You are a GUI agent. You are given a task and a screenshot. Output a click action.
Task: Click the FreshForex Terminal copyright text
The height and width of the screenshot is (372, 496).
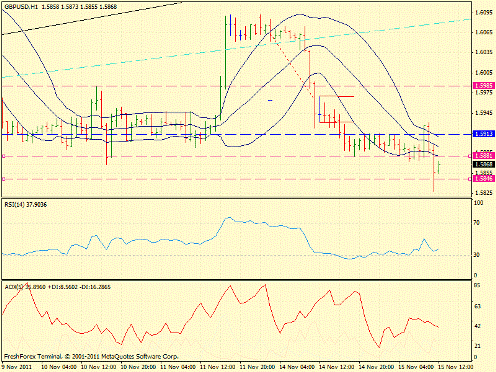pos(91,356)
